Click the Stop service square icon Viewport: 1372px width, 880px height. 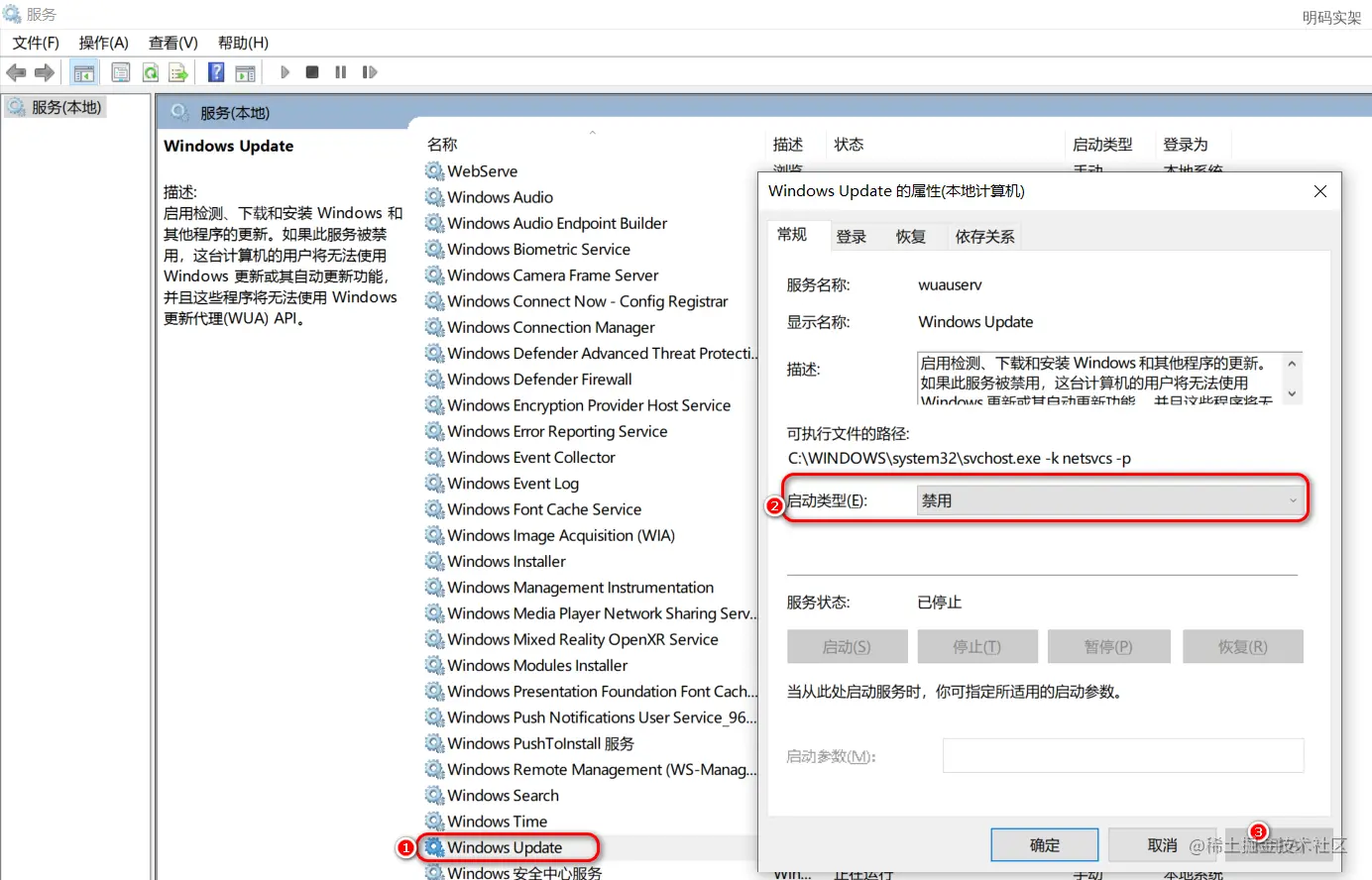312,72
